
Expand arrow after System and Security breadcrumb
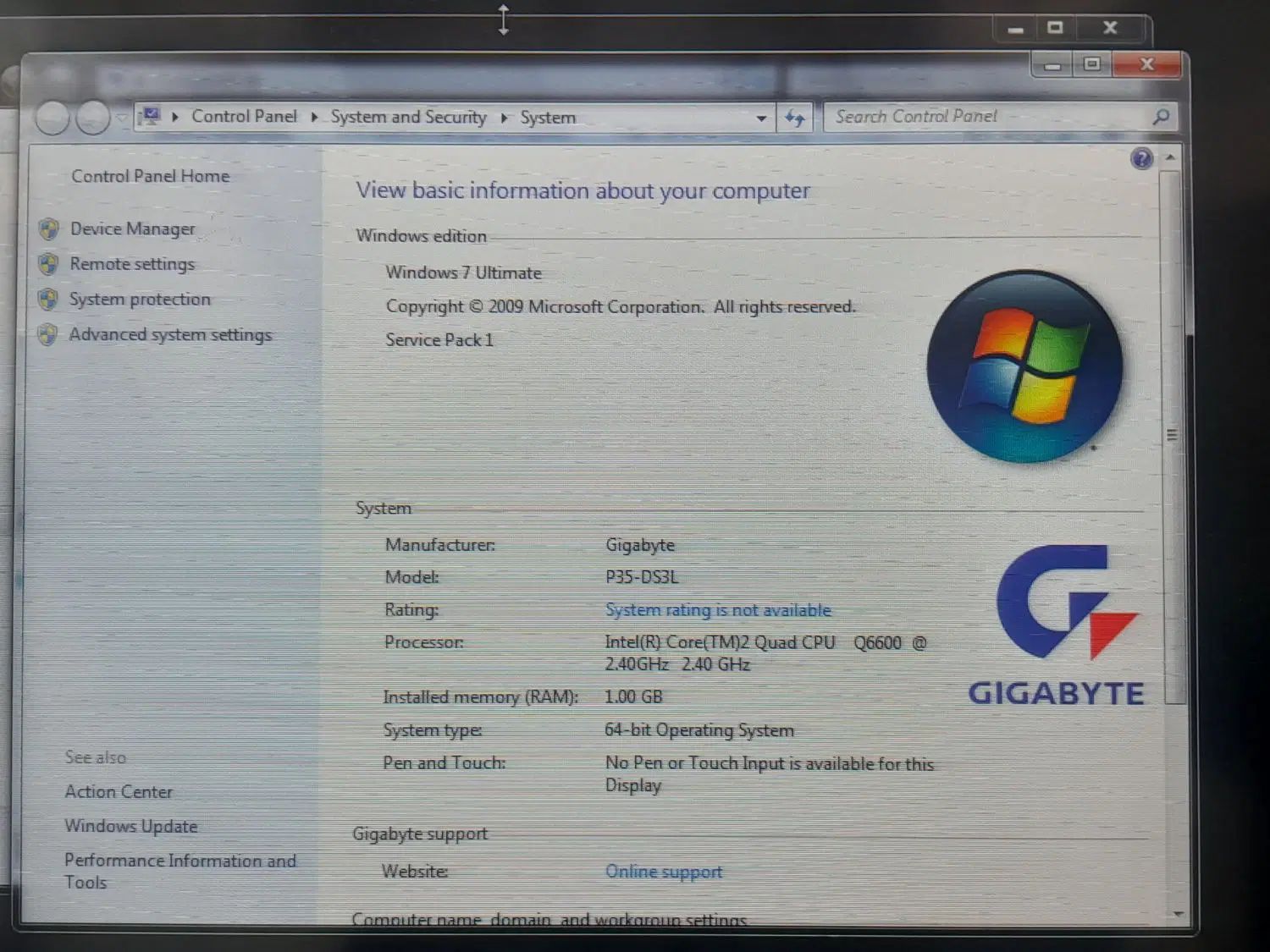[x=504, y=118]
